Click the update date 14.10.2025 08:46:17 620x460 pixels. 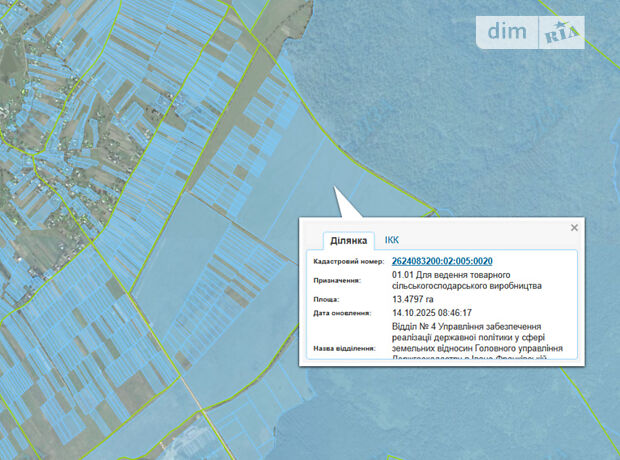click(x=432, y=313)
